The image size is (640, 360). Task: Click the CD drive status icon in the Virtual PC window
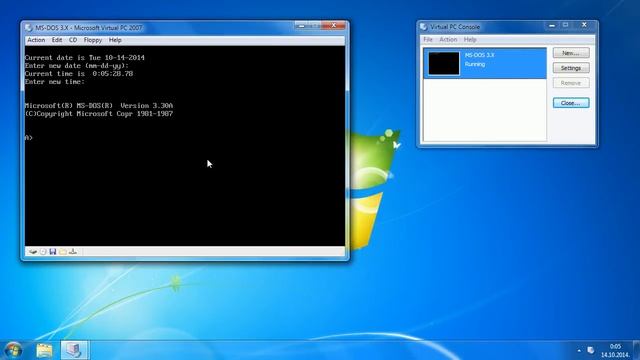[43, 252]
